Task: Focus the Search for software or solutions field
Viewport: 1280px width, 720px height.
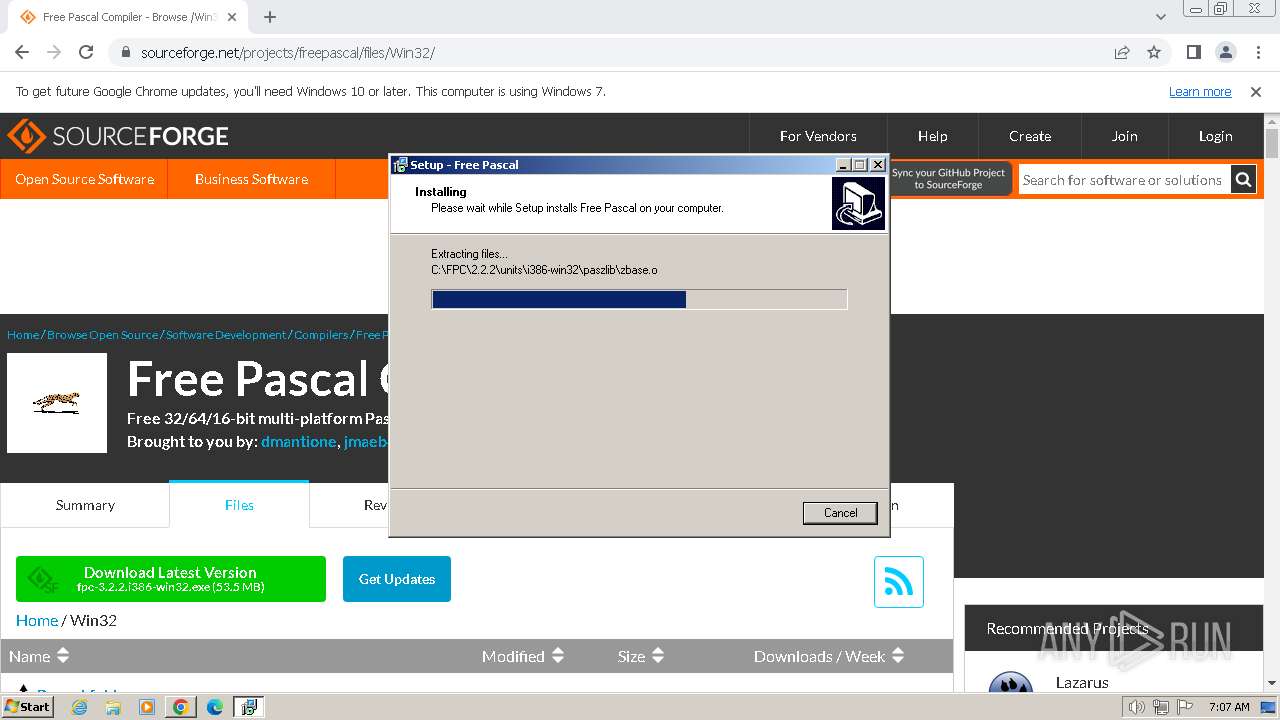Action: pyautogui.click(x=1124, y=180)
